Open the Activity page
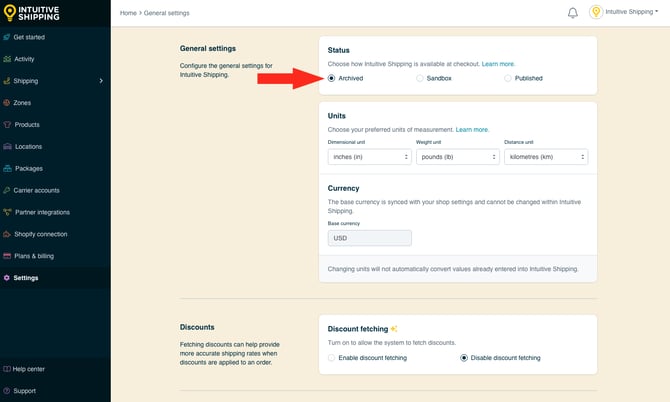 click(x=24, y=59)
